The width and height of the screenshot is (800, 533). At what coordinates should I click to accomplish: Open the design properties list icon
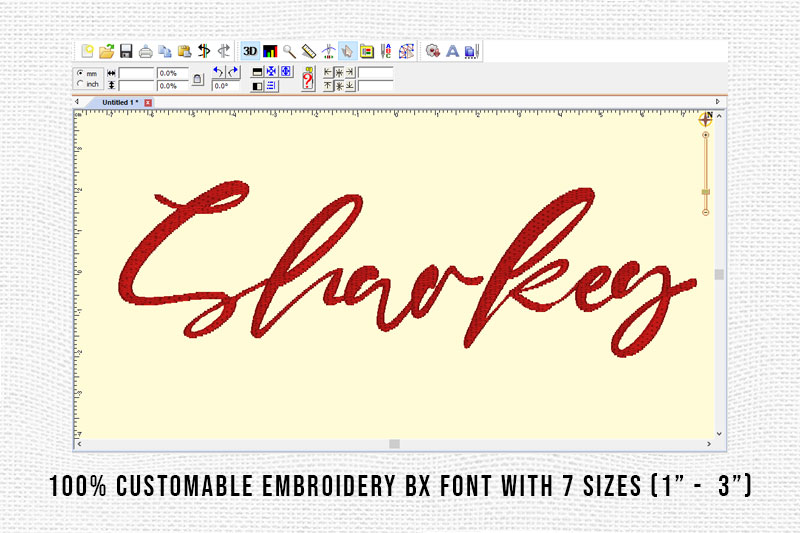pos(367,51)
